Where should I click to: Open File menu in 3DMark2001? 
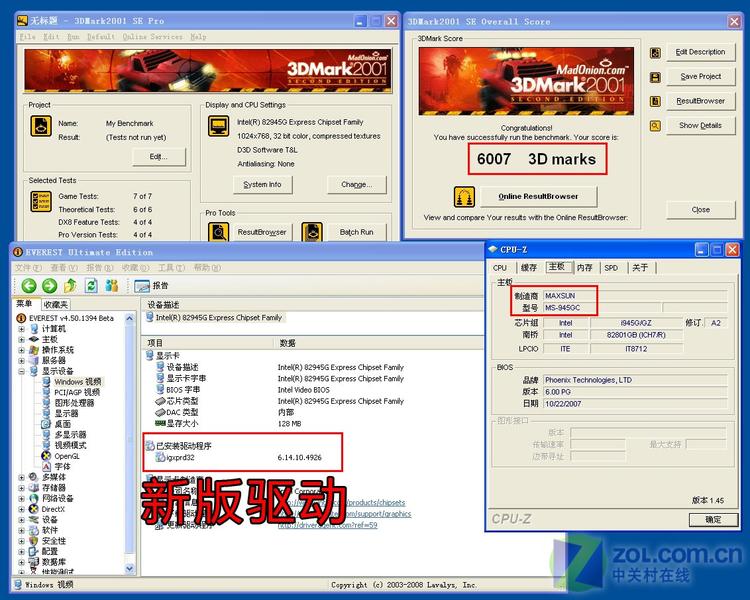27,36
